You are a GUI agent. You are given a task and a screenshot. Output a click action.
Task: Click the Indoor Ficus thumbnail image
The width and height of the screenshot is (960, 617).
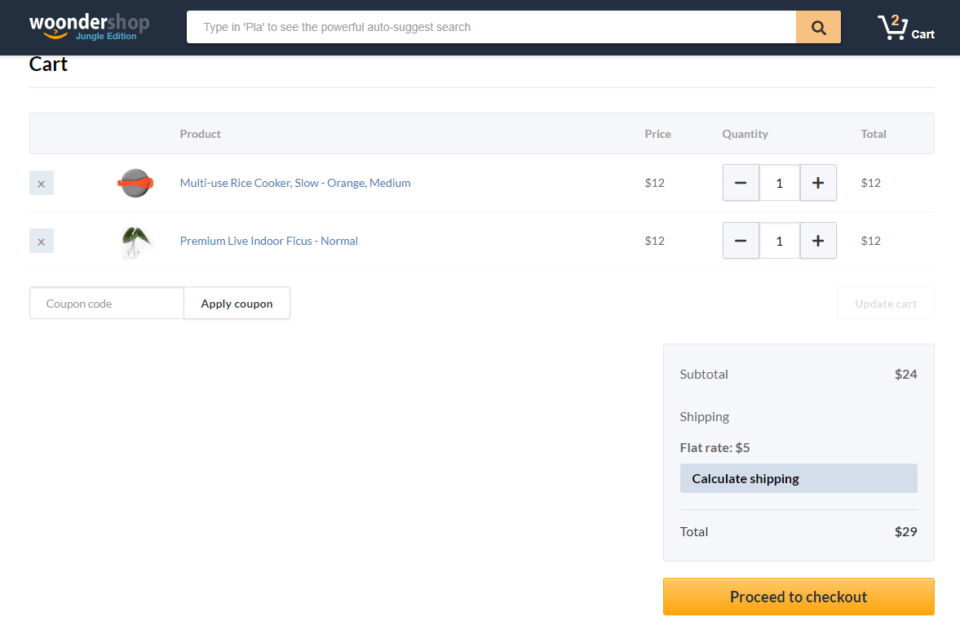(136, 241)
